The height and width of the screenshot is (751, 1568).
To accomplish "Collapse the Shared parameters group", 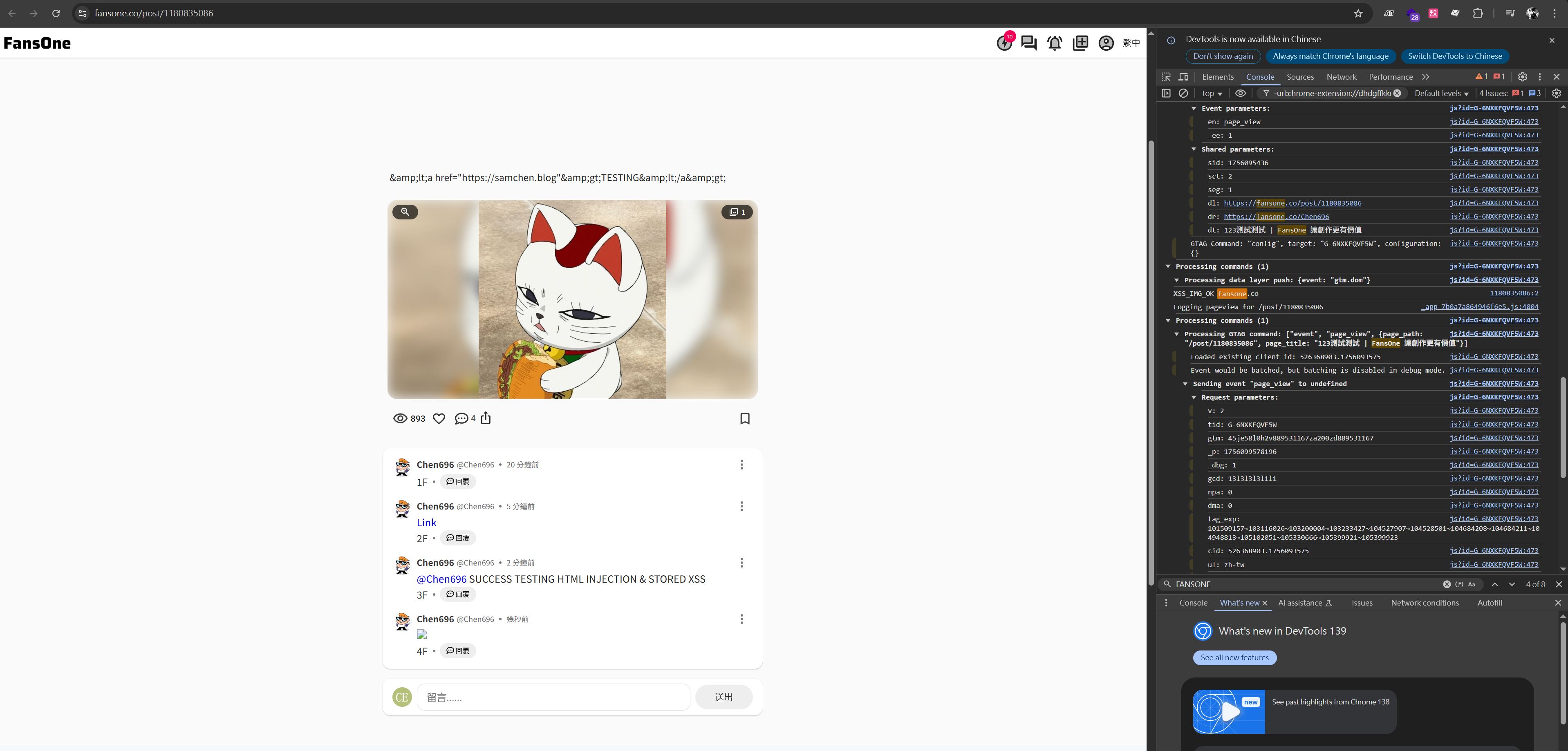I will [1194, 149].
